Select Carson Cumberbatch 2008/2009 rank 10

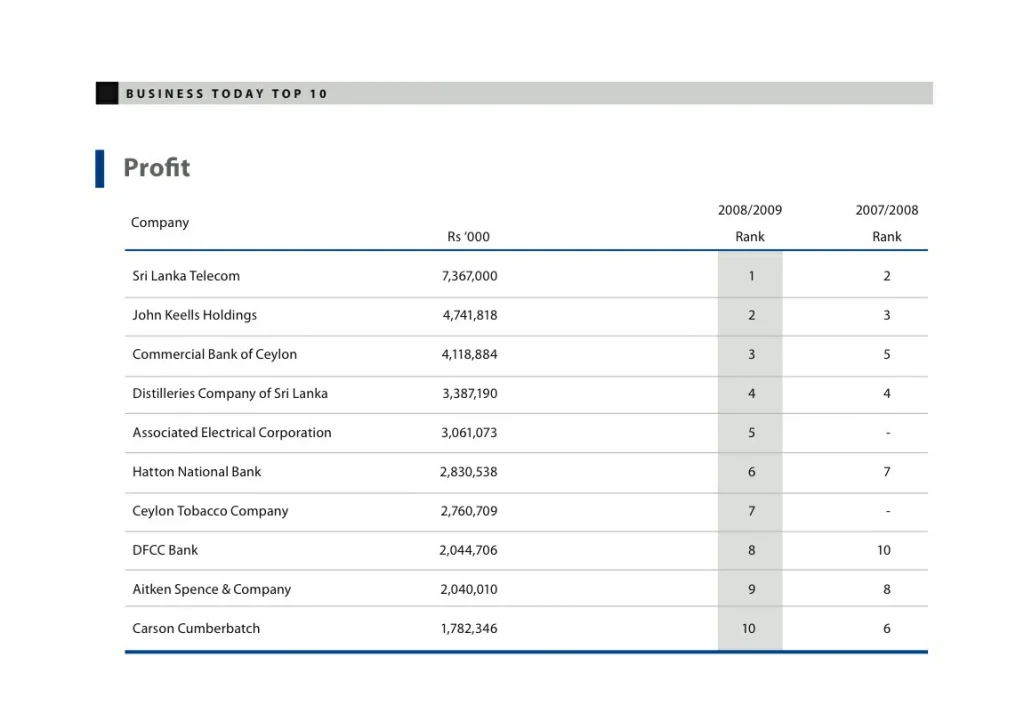pos(749,629)
